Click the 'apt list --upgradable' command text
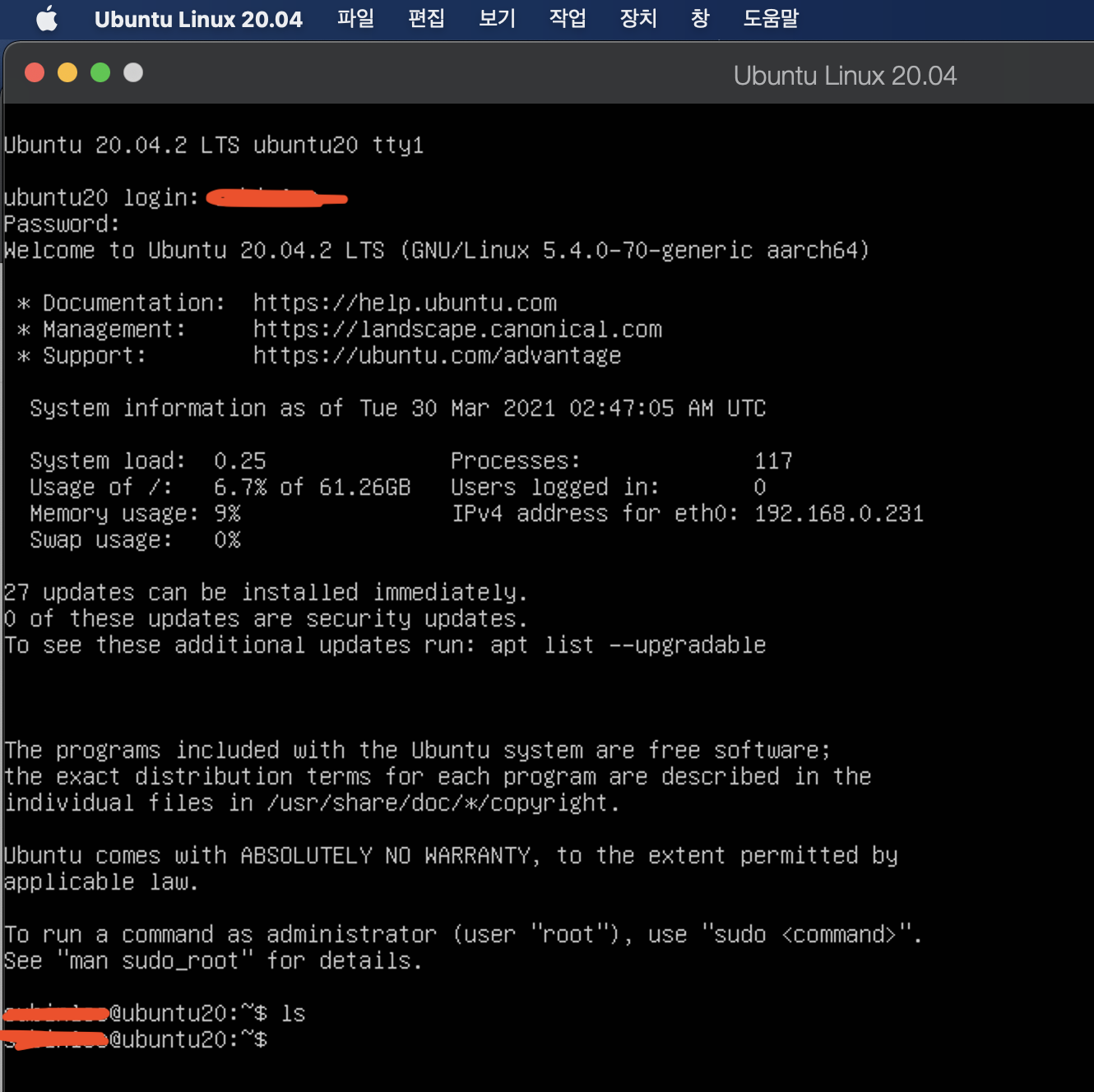Image resolution: width=1094 pixels, height=1092 pixels. click(628, 645)
